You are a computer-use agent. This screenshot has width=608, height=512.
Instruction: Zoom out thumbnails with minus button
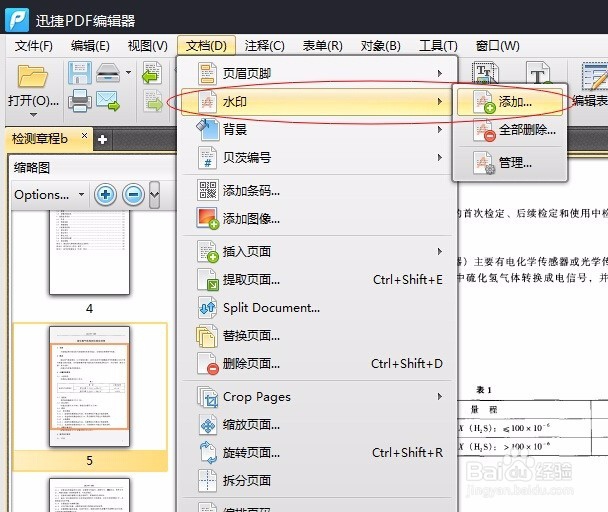point(134,194)
